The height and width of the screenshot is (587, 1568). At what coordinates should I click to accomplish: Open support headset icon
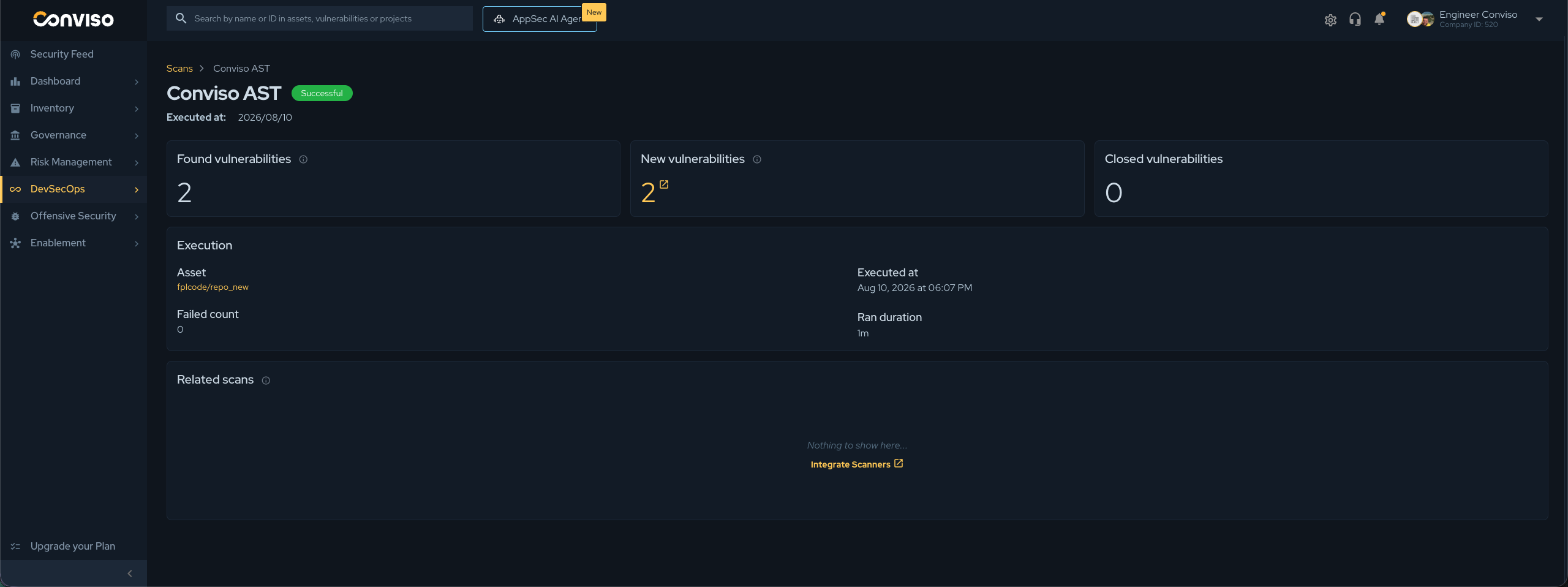pos(1355,20)
